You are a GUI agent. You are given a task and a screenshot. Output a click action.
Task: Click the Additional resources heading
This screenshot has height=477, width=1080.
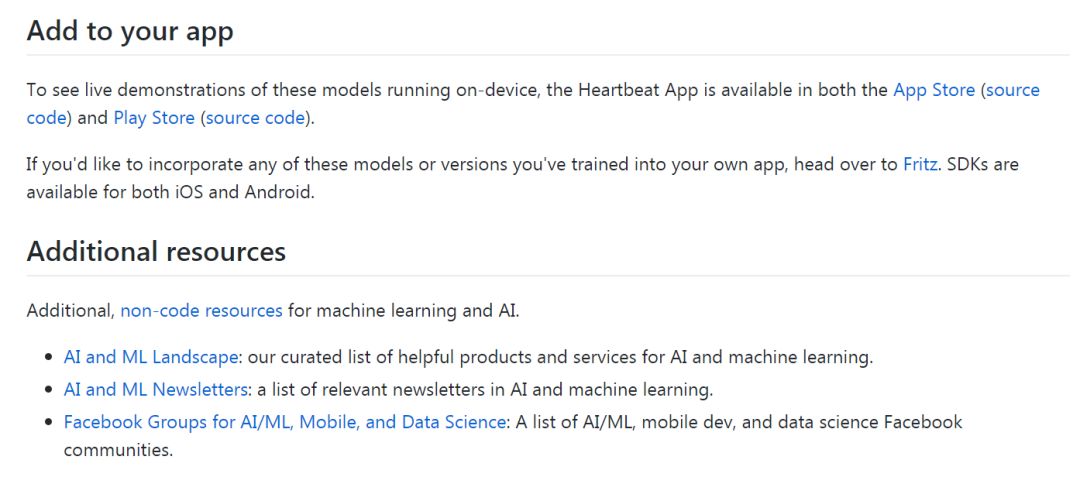coord(156,251)
